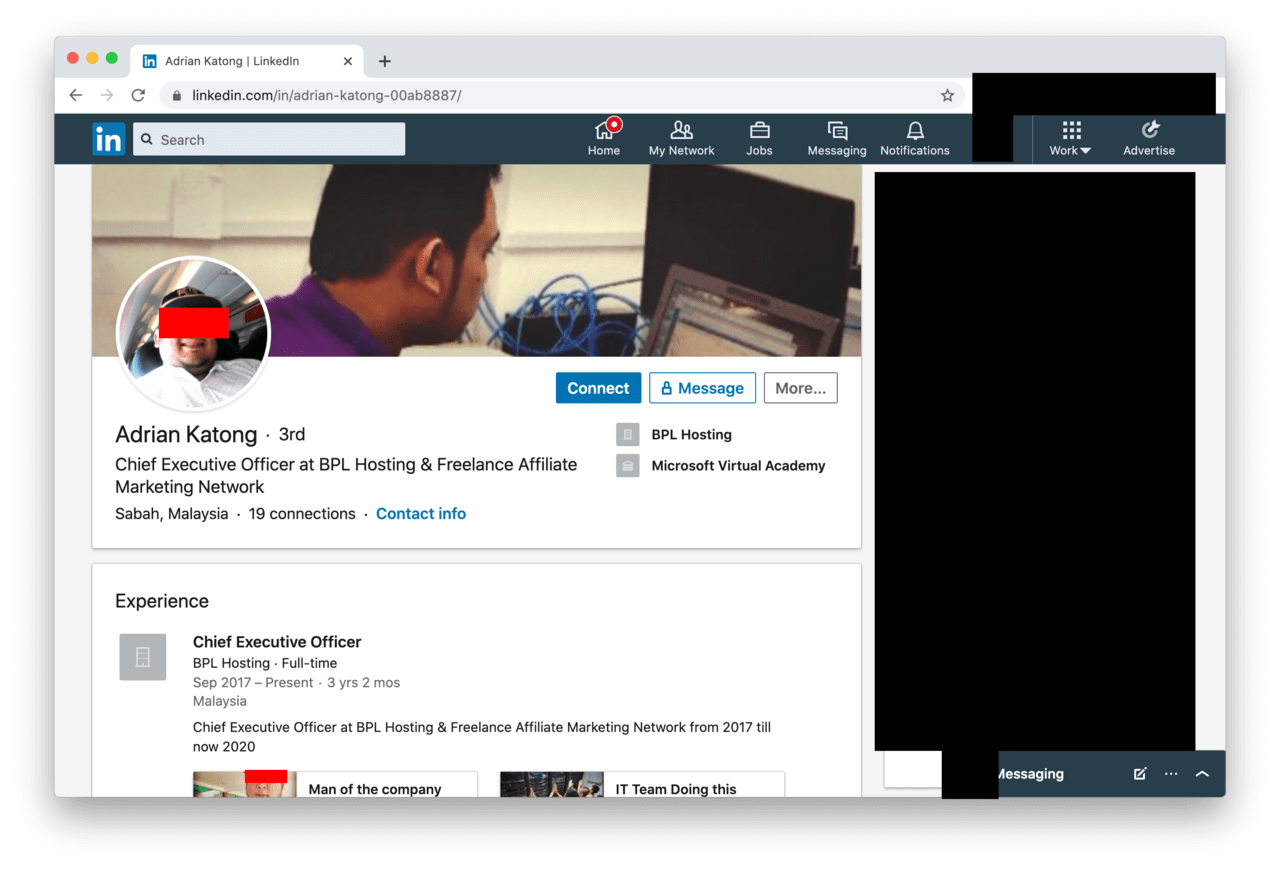This screenshot has width=1280, height=869.
Task: Open Messaging in the top navigation
Action: 837,138
